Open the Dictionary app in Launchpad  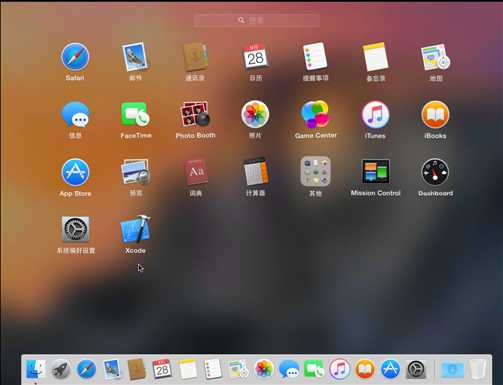[x=196, y=172]
